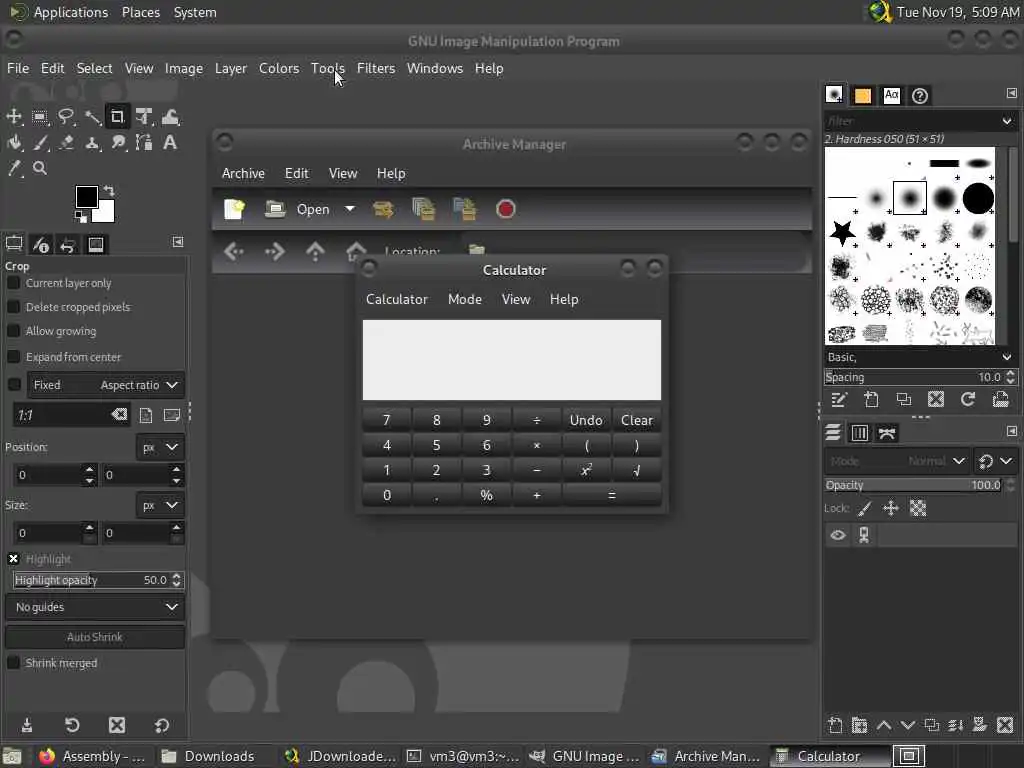This screenshot has width=1024, height=768.
Task: Select the Eraser tool
Action: pyautogui.click(x=66, y=142)
